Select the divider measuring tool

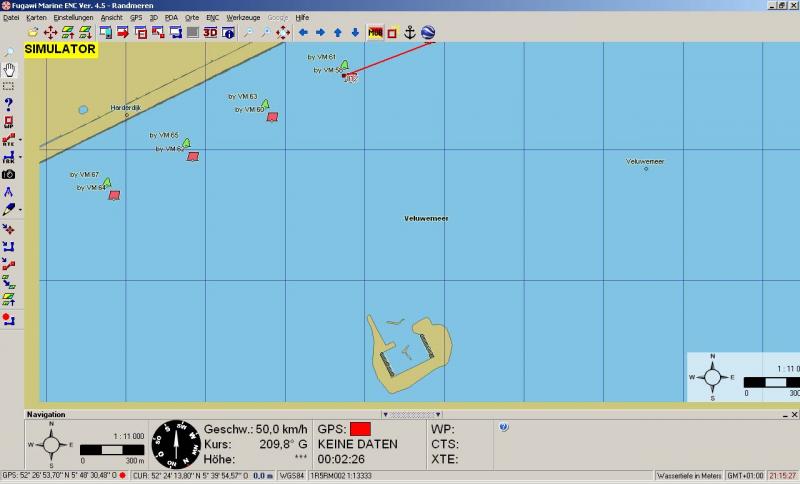tap(9, 192)
